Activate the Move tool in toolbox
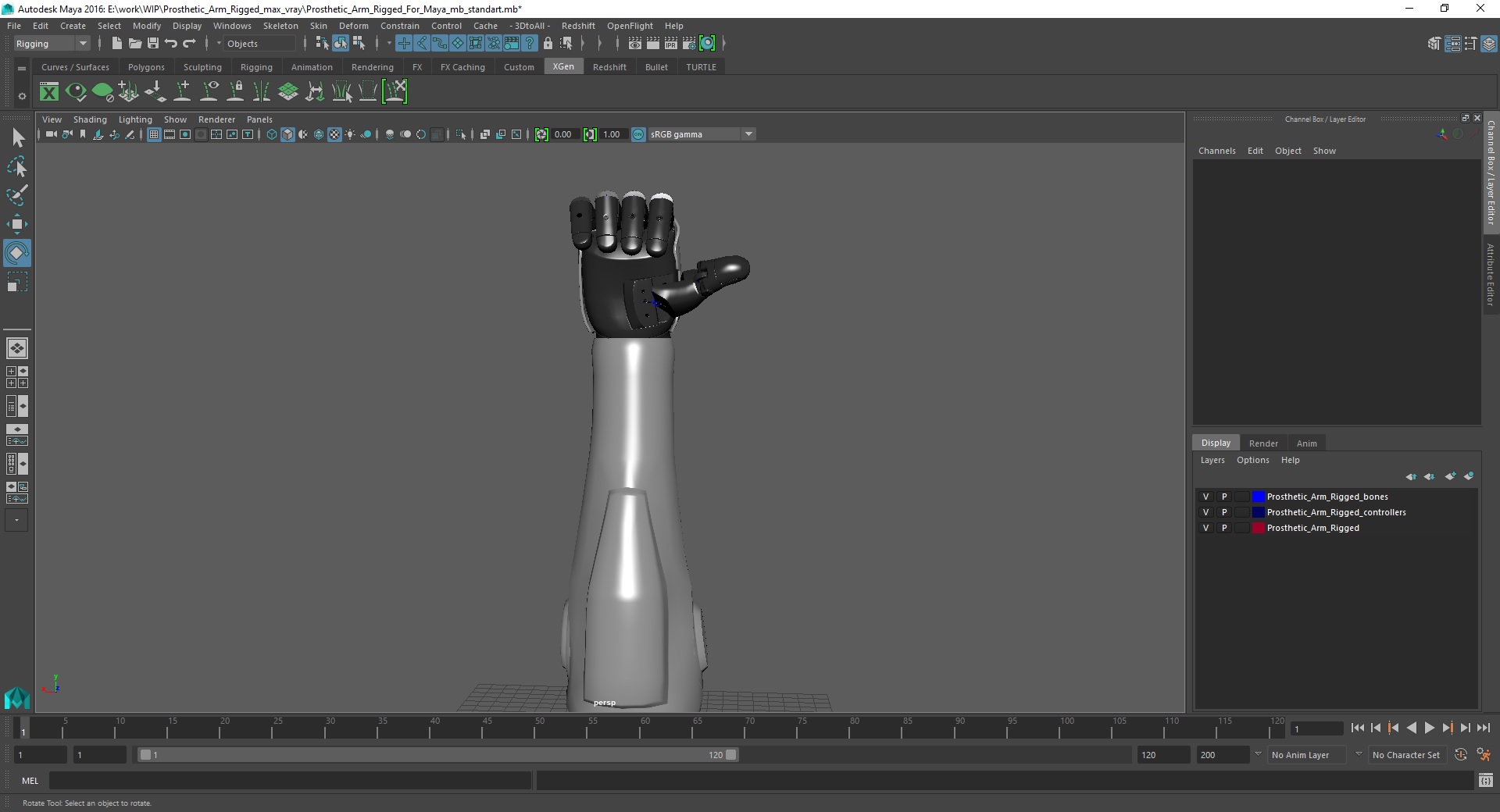1500x812 pixels. pyautogui.click(x=17, y=224)
